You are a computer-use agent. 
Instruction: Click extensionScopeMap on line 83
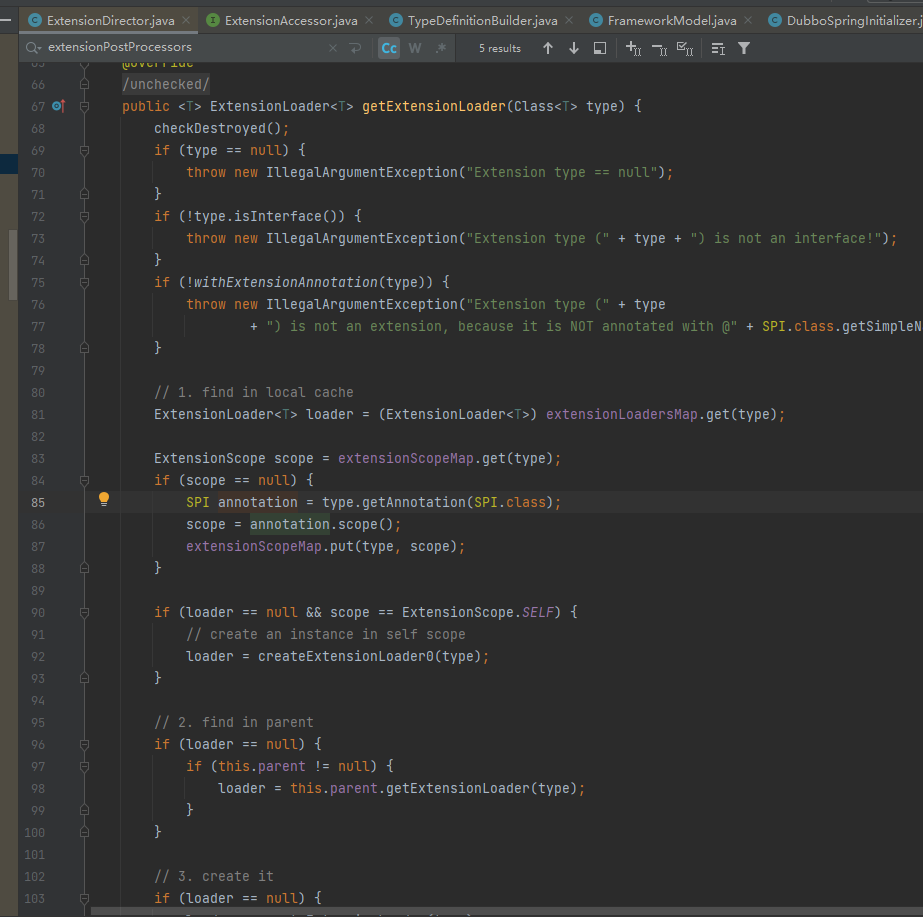click(x=406, y=458)
